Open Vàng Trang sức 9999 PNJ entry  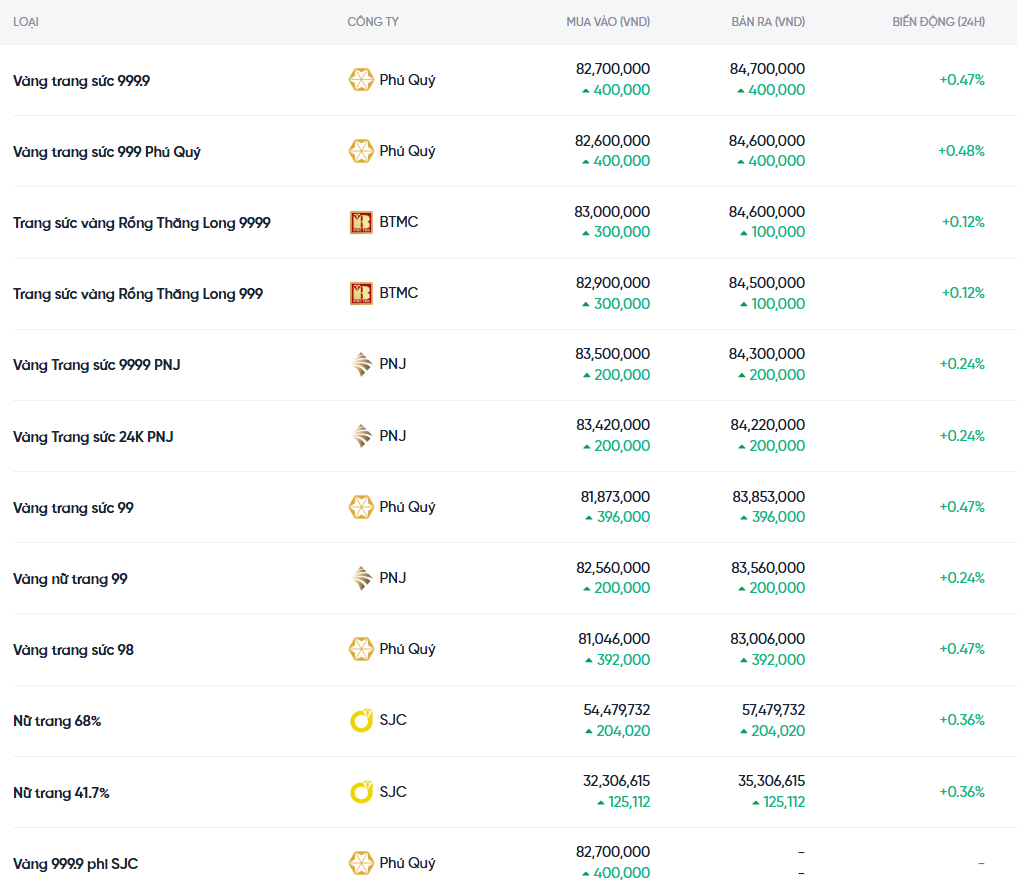(97, 365)
